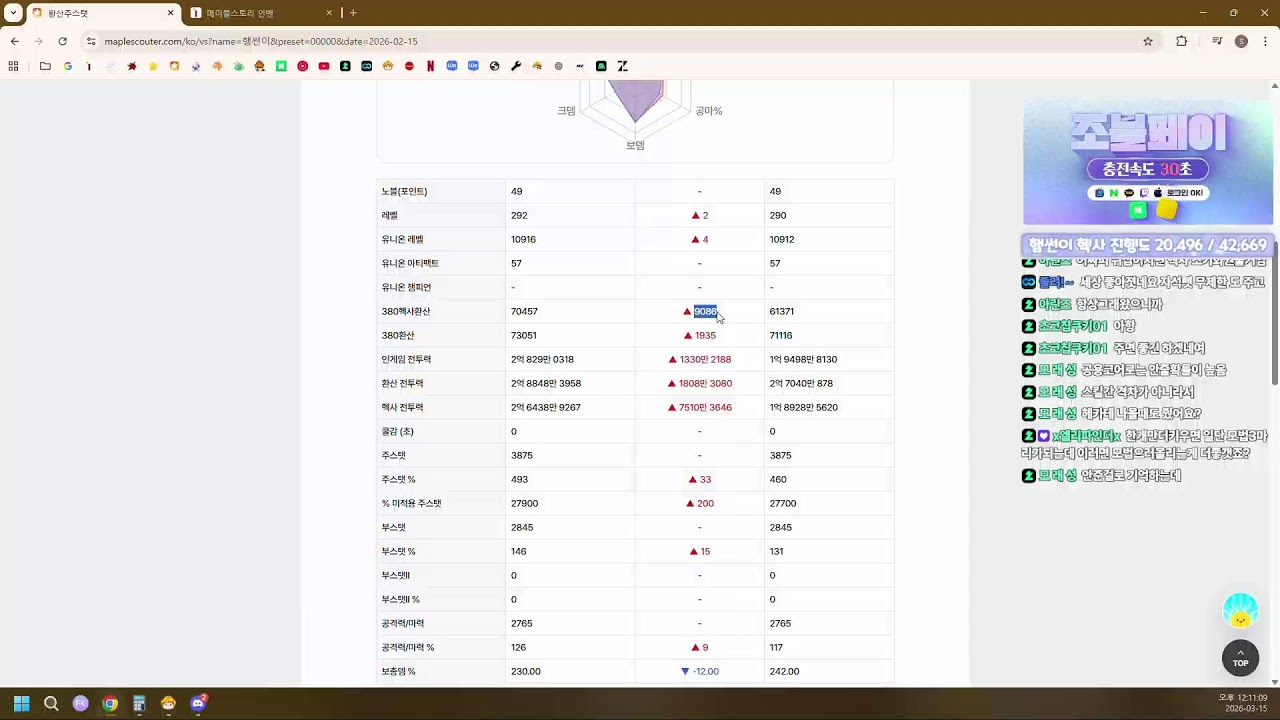Click the 쿨감 (초) row label
1280x720 pixels.
pyautogui.click(x=397, y=431)
